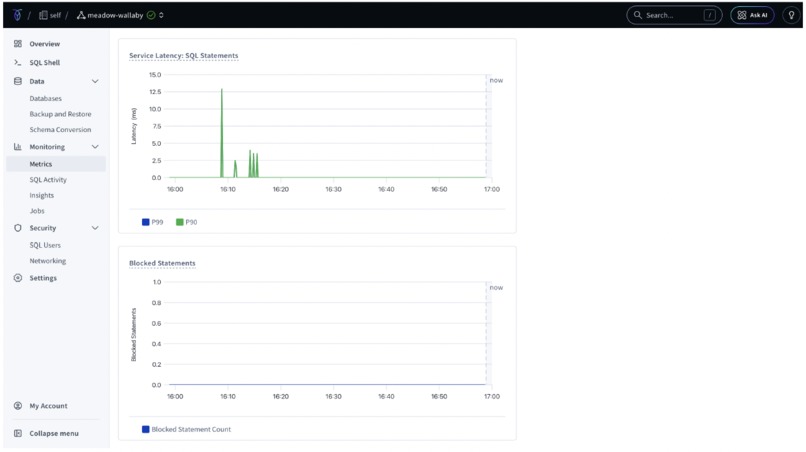Click the 'now' marker on Blocked Statements chart
The height and width of the screenshot is (452, 806).
(496, 287)
